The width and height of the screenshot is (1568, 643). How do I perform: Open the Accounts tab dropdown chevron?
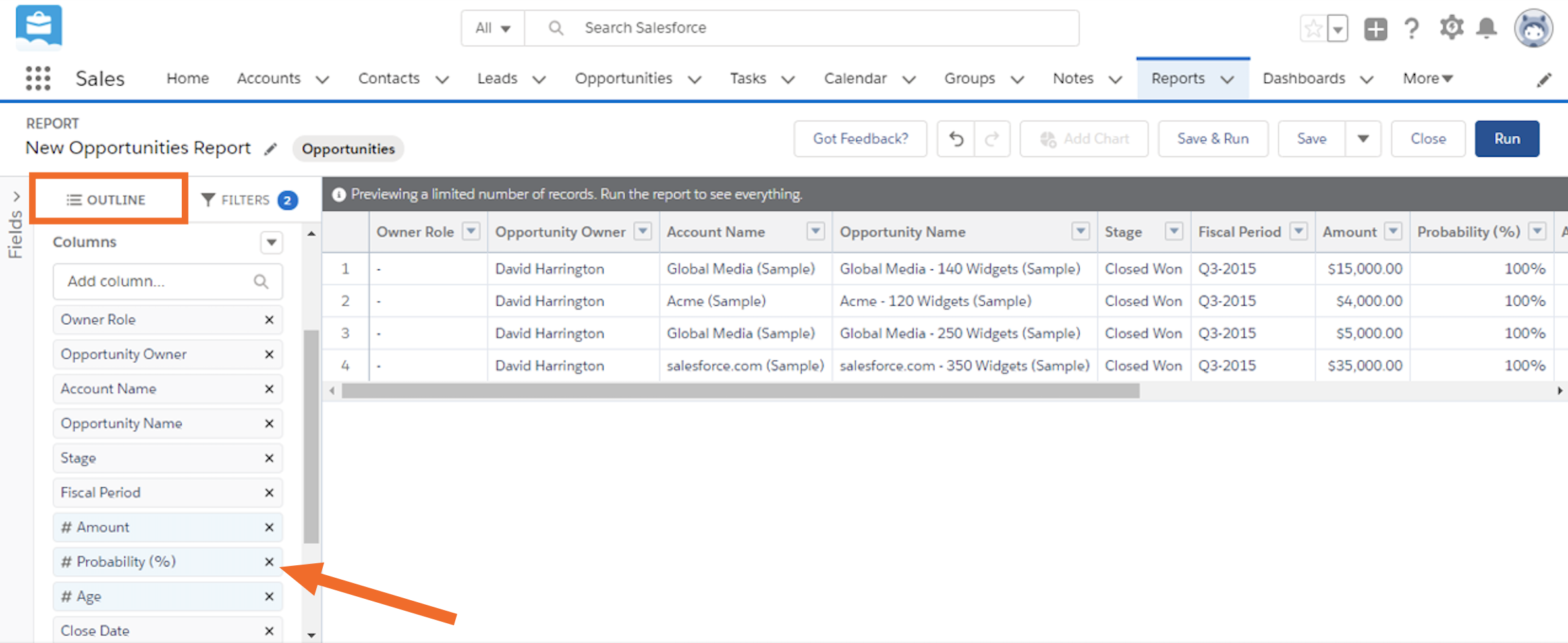[322, 80]
